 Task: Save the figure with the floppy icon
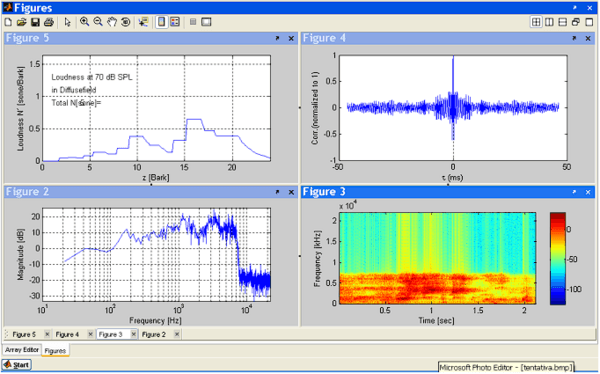pos(35,22)
